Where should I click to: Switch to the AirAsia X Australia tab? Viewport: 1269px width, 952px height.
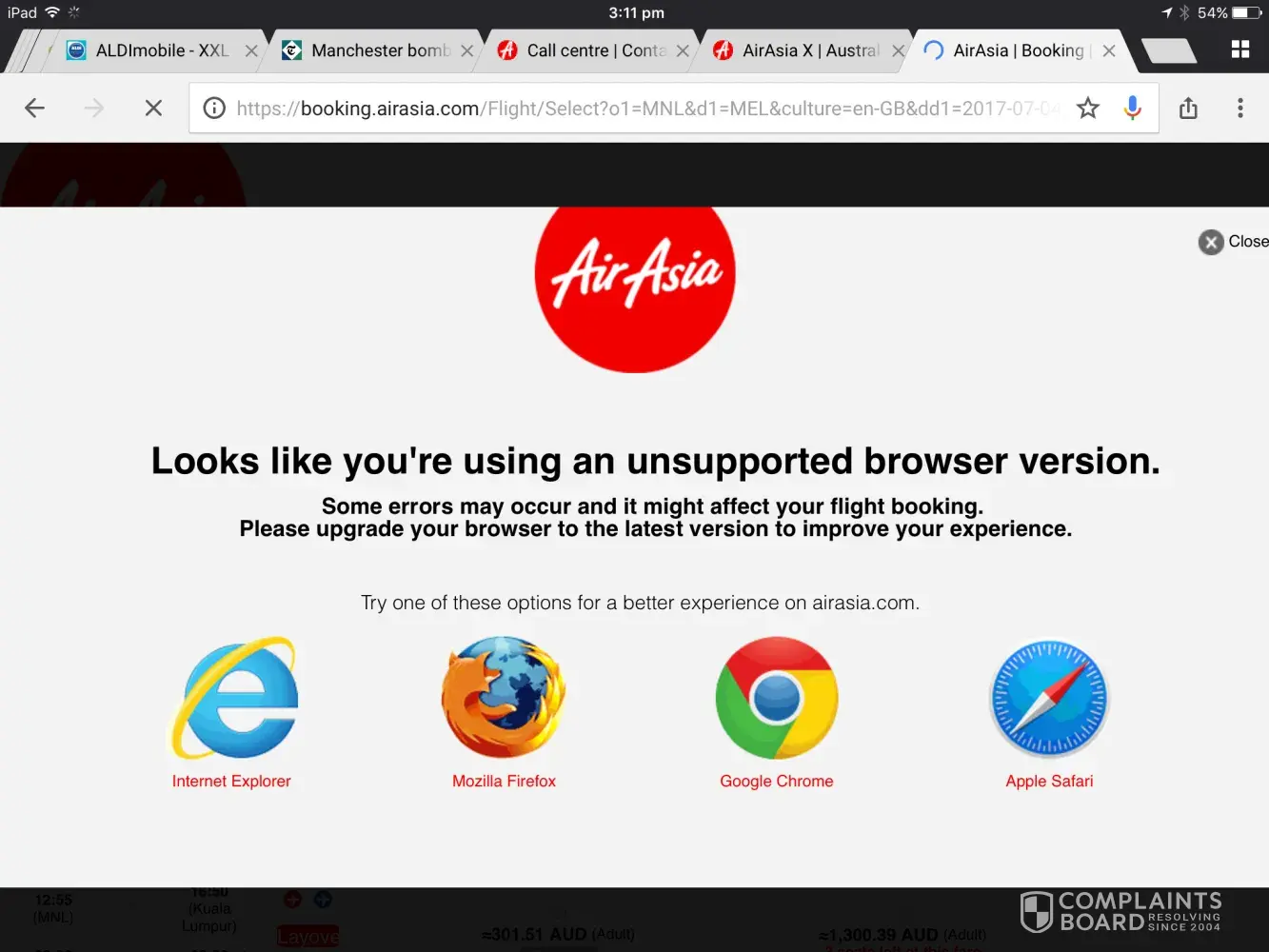[x=803, y=50]
